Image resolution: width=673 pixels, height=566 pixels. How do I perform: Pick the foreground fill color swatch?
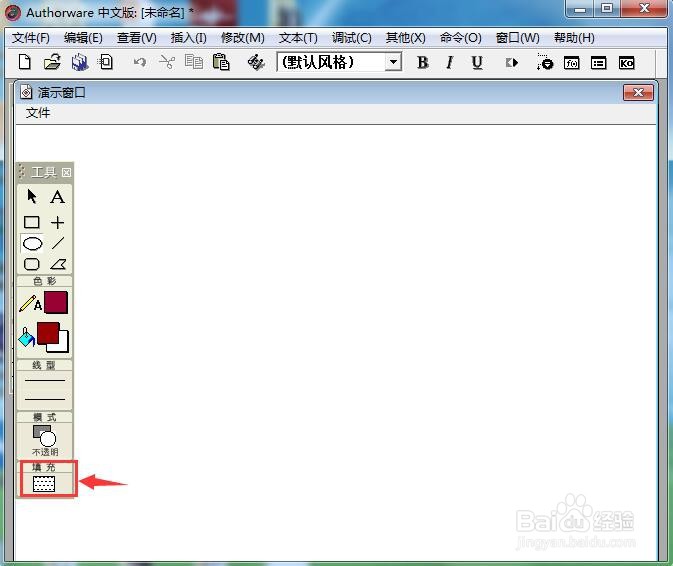tap(48, 333)
